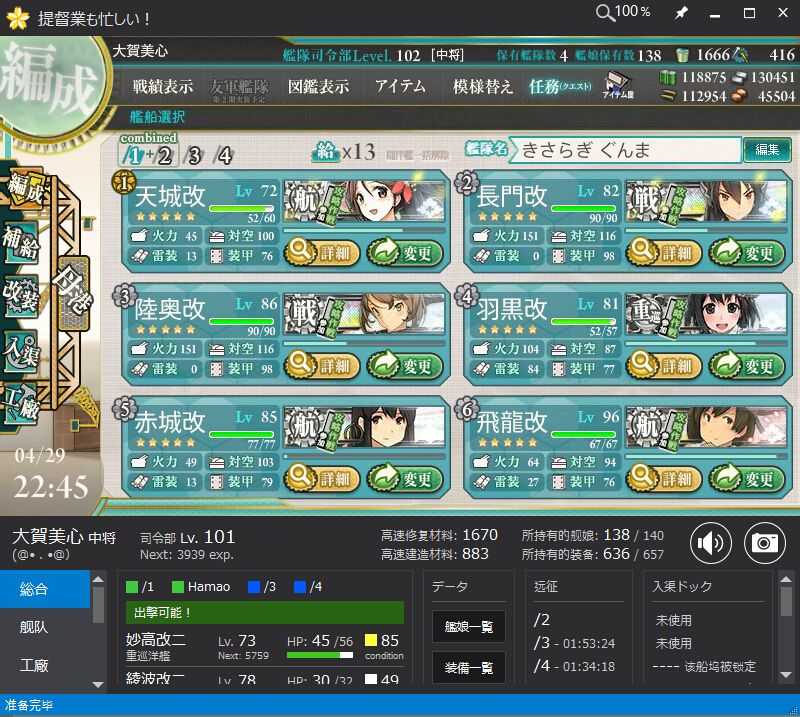Select fleet tab 3
Screen dimensions: 800x717
(x=194, y=156)
